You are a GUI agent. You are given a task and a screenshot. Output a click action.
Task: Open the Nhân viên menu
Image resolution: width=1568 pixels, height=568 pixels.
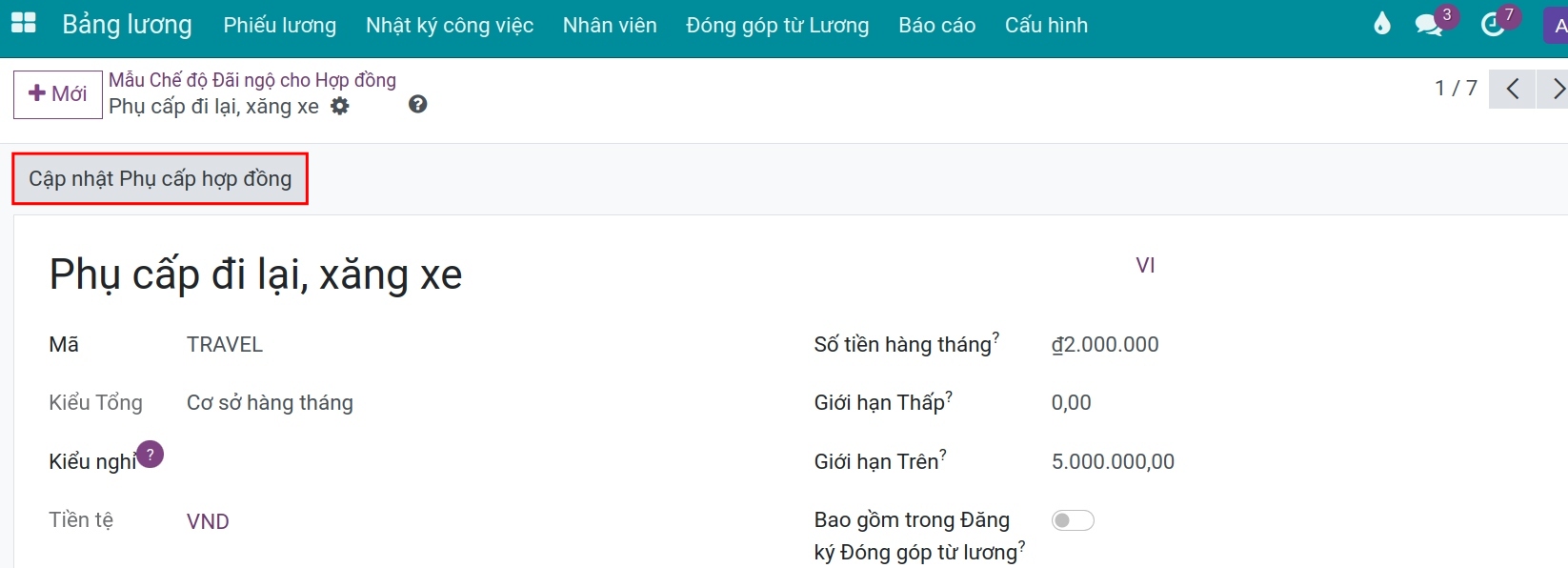610,26
